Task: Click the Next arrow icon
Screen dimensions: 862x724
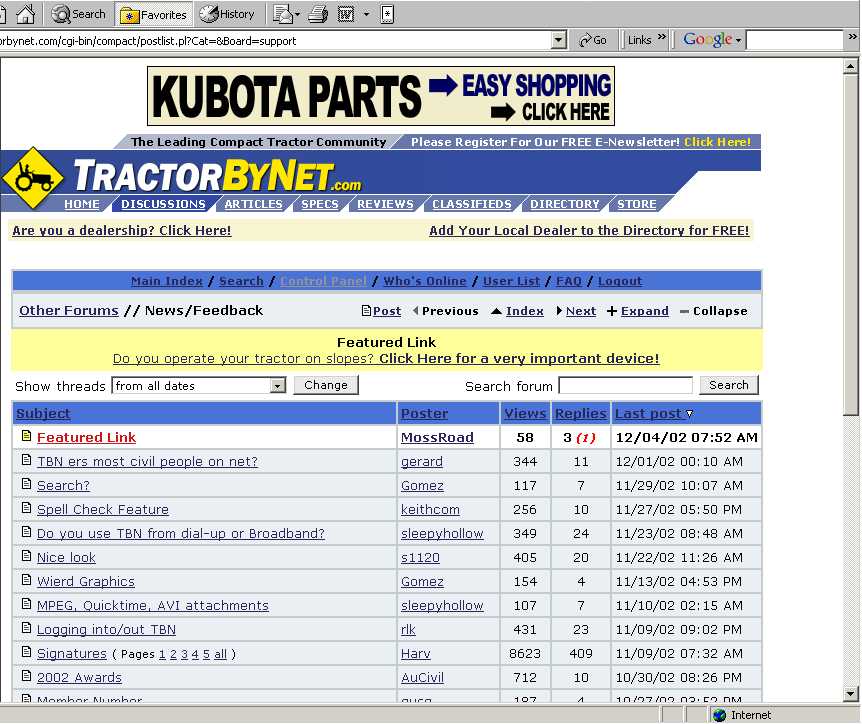Action: (x=559, y=311)
